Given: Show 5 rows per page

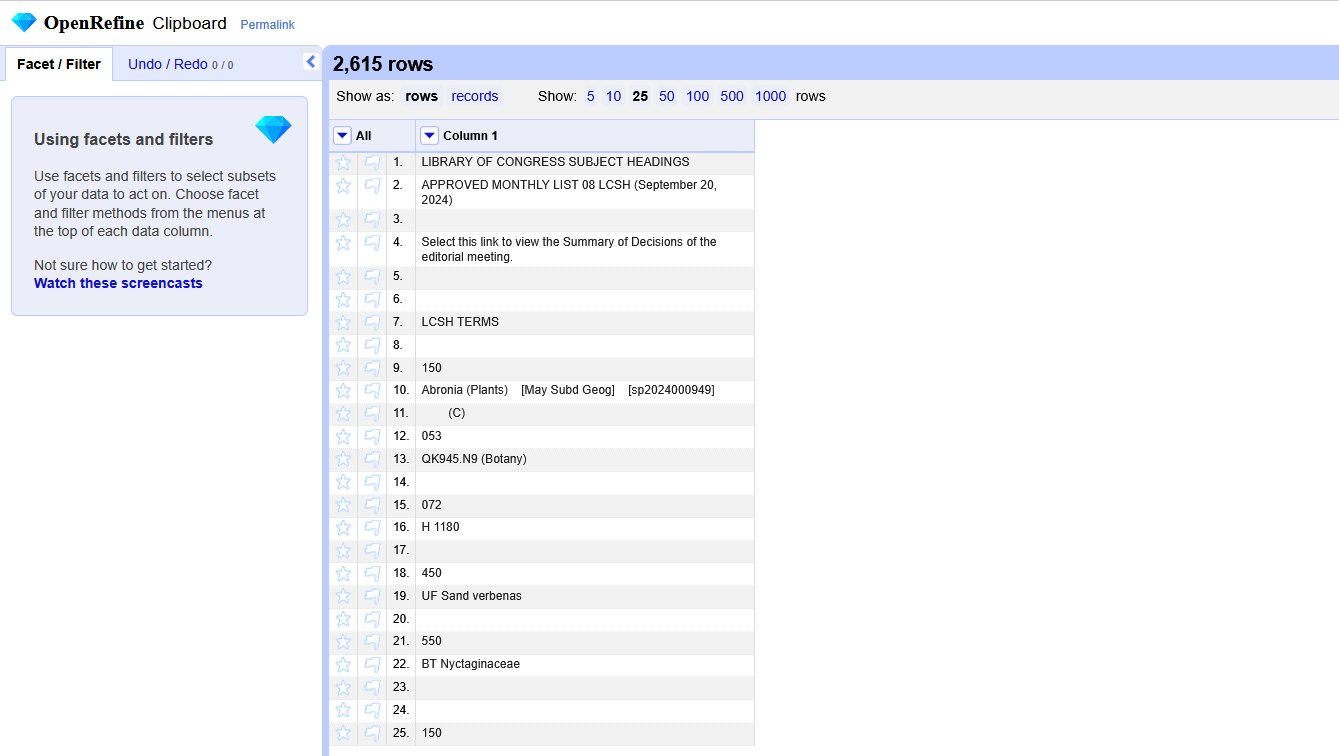Looking at the screenshot, I should coord(590,96).
